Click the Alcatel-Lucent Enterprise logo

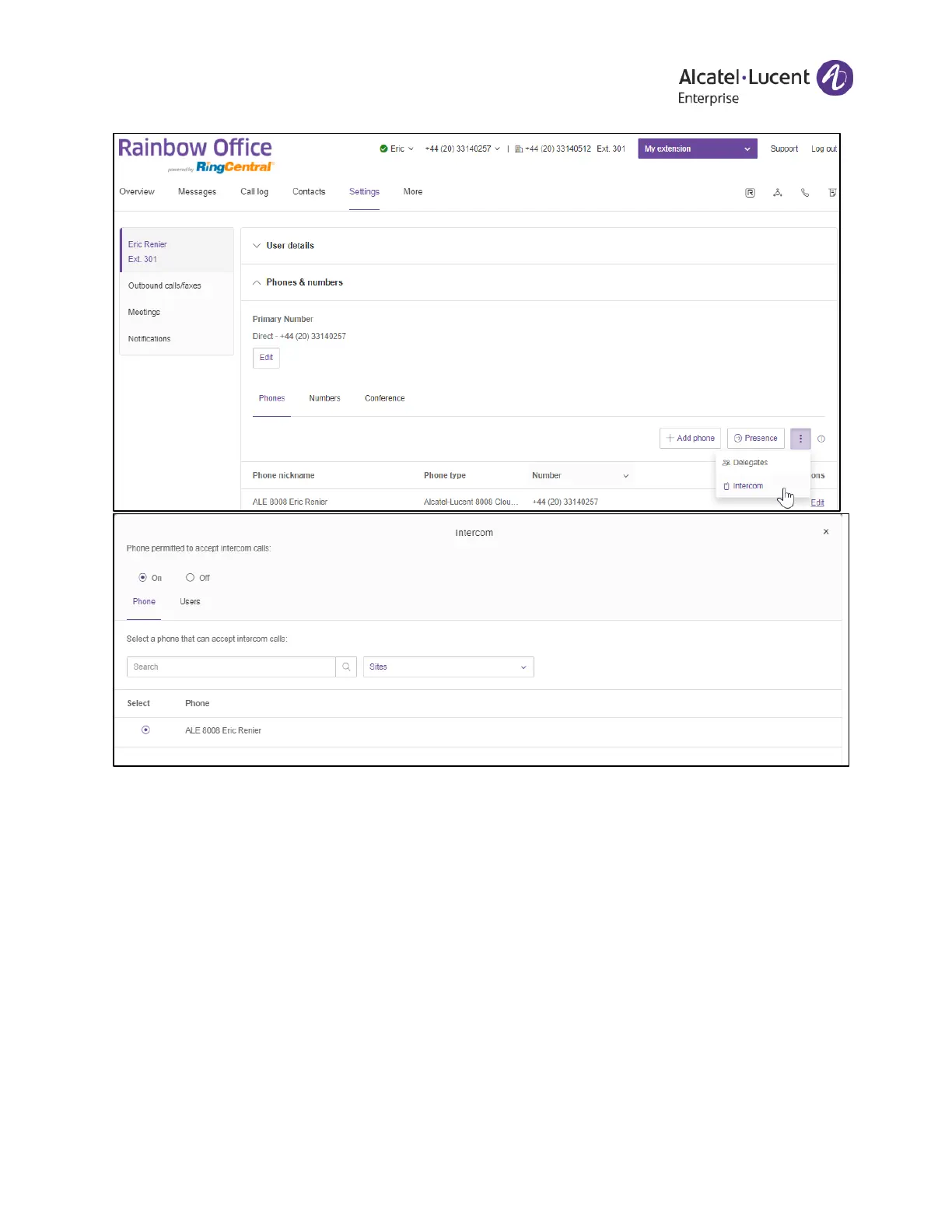click(x=765, y=82)
